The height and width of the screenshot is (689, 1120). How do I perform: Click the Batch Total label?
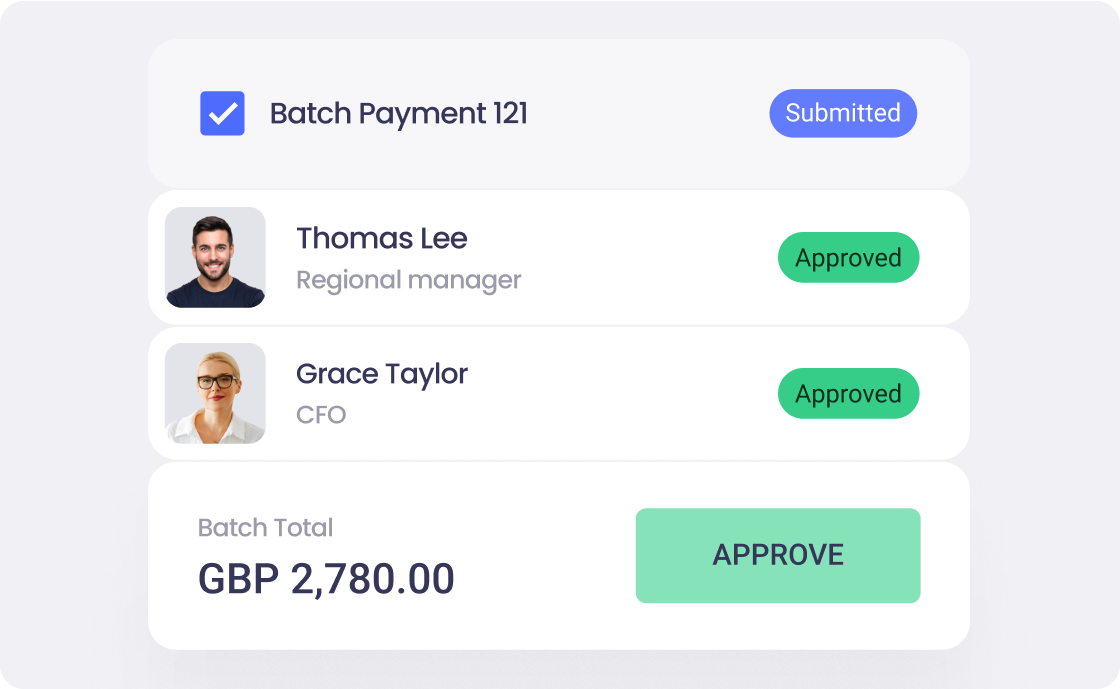tap(265, 528)
